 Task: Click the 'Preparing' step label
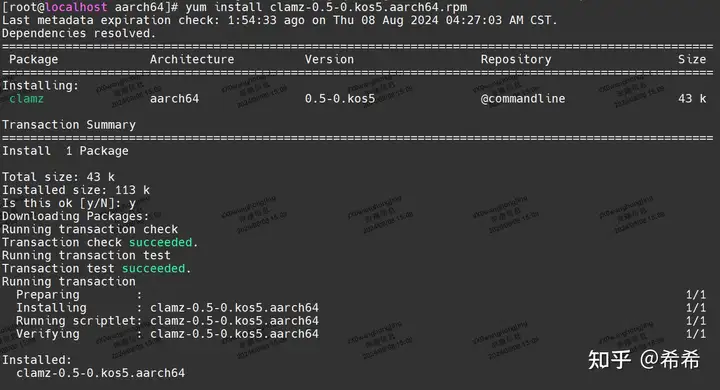[x=48, y=295]
